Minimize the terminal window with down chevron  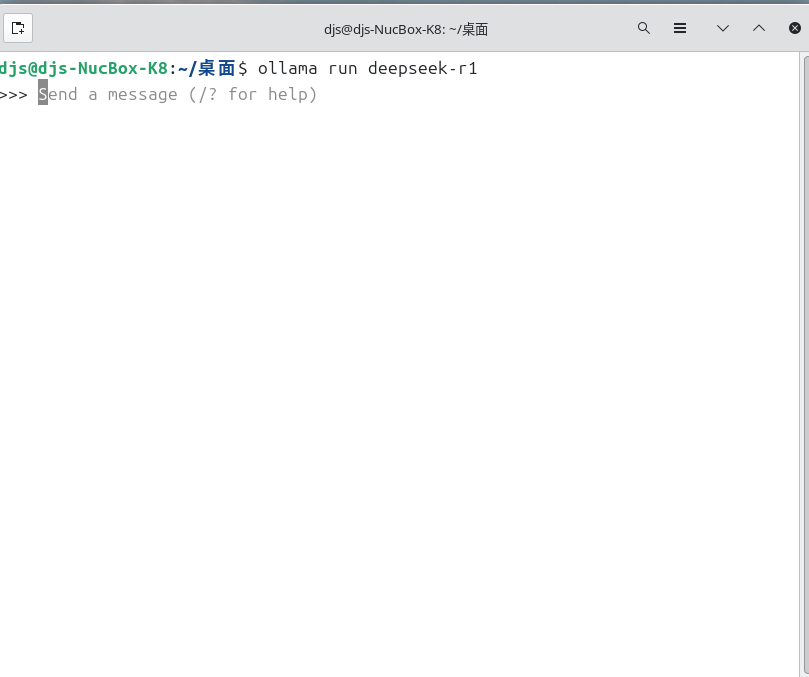pyautogui.click(x=723, y=28)
